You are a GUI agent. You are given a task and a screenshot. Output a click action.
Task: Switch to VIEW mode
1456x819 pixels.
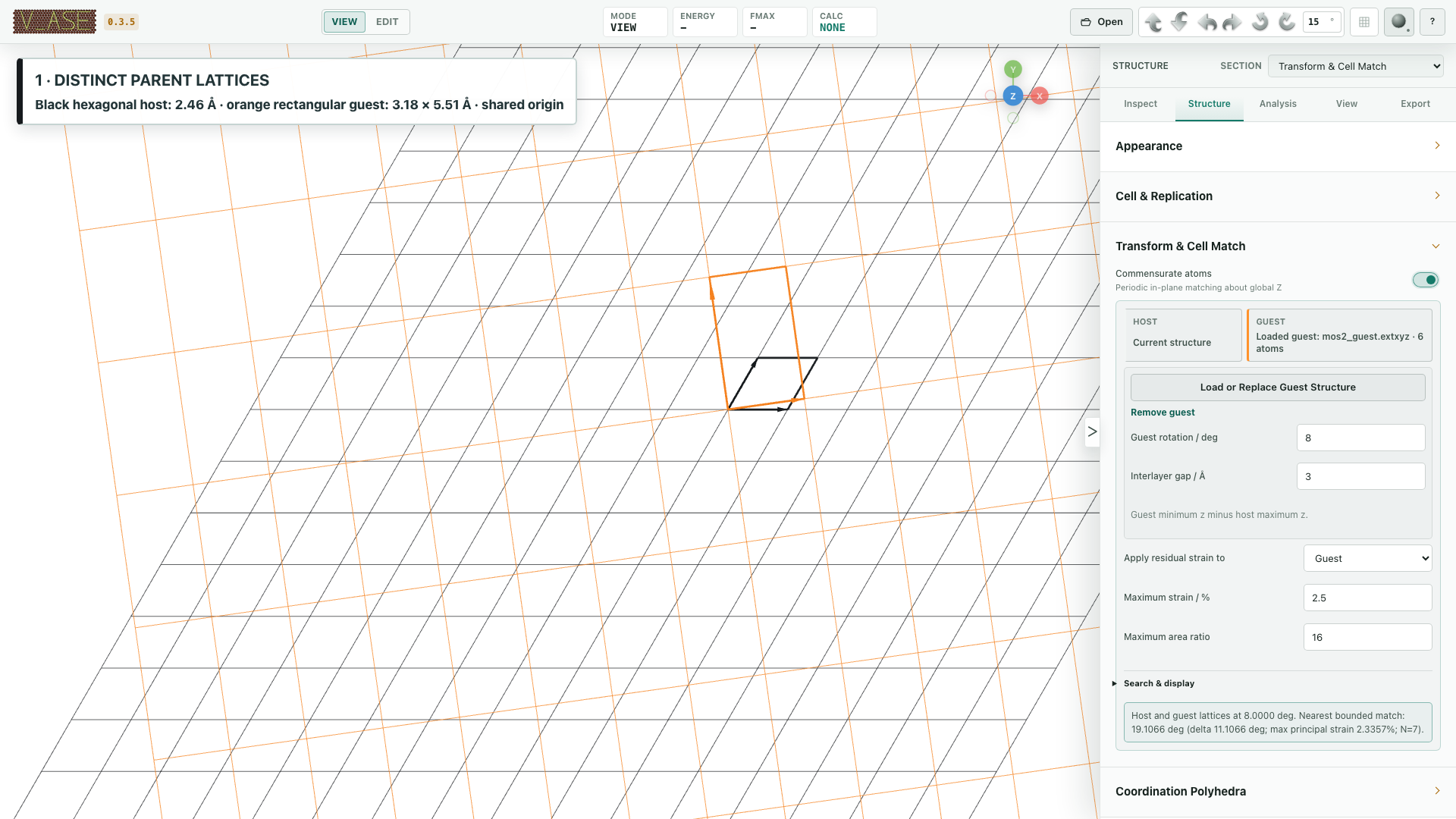point(344,22)
